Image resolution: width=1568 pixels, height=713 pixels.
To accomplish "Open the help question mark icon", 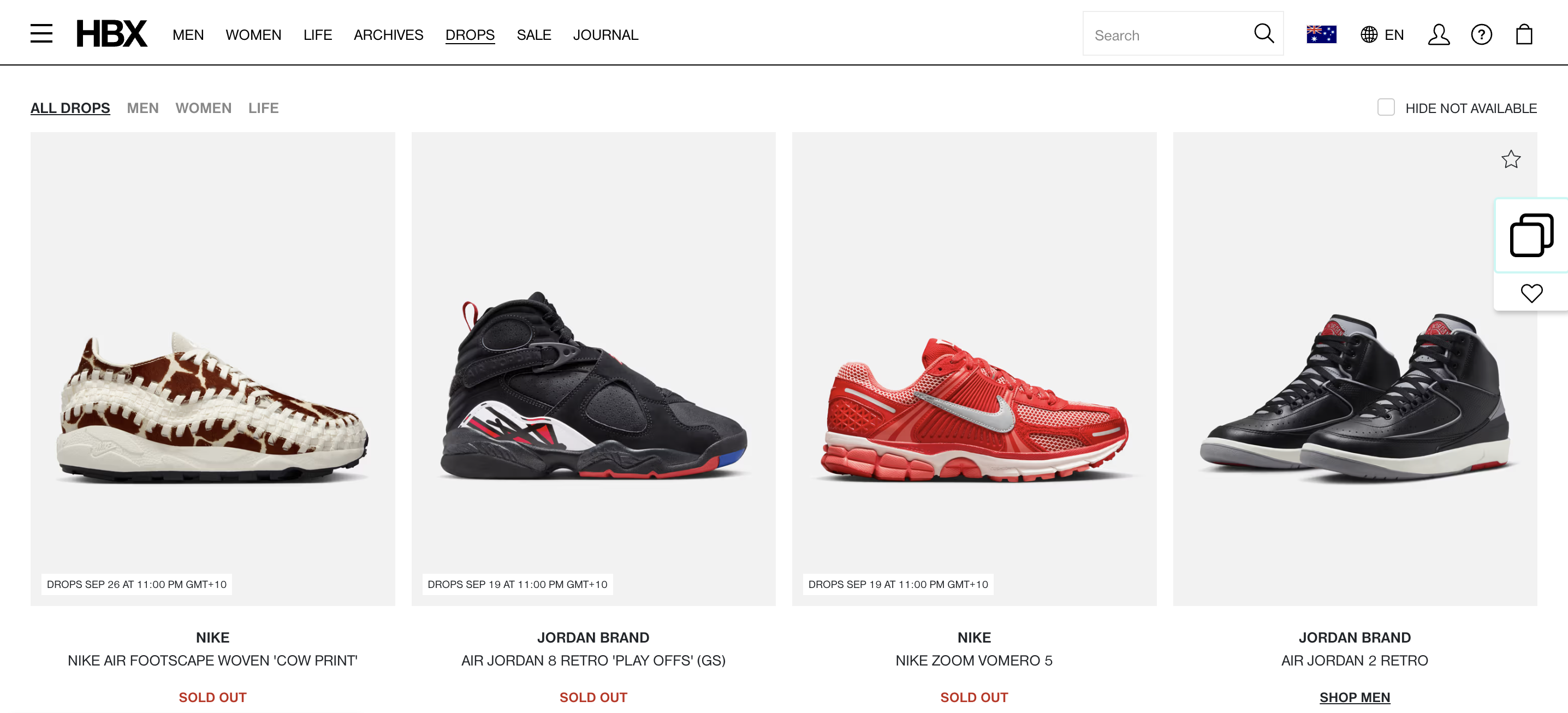I will [x=1482, y=35].
